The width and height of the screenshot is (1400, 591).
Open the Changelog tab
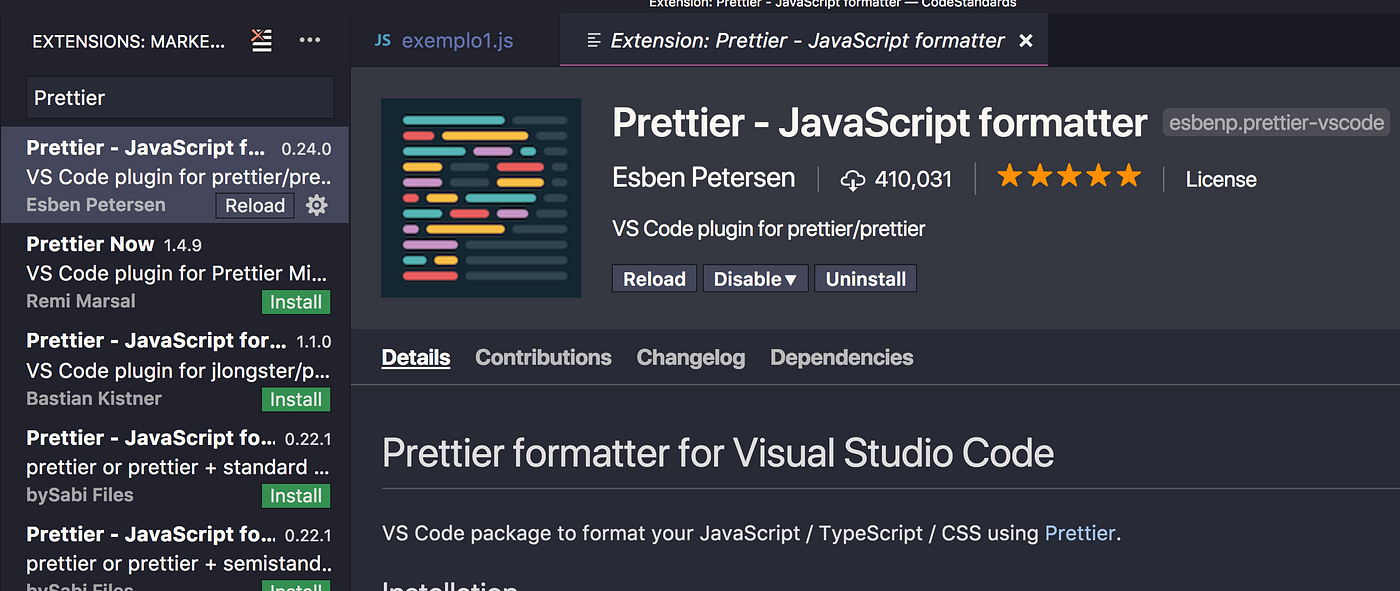[x=690, y=357]
